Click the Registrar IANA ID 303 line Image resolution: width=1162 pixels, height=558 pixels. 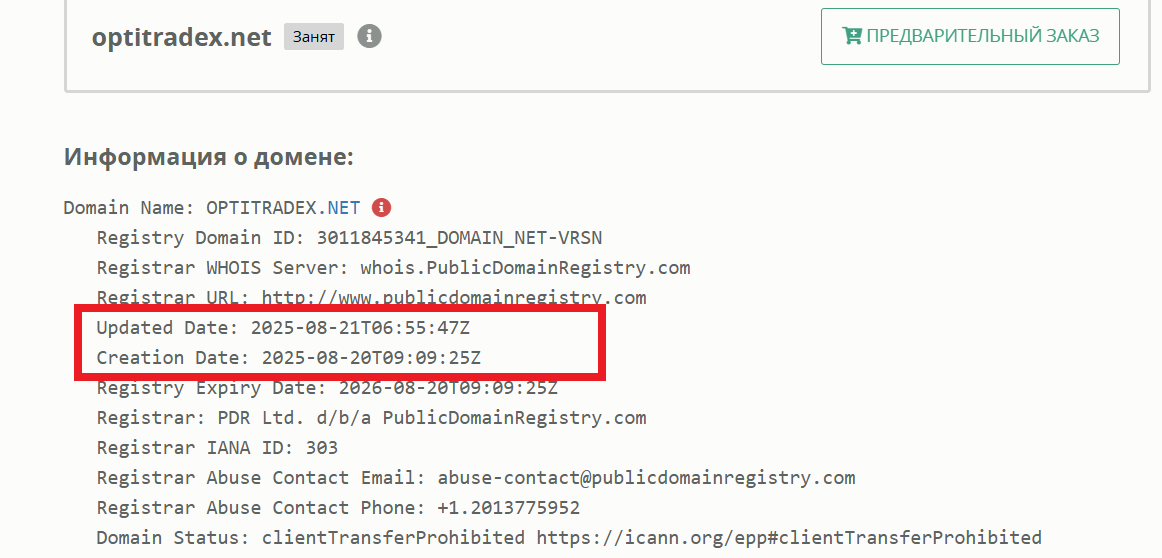[x=217, y=448]
